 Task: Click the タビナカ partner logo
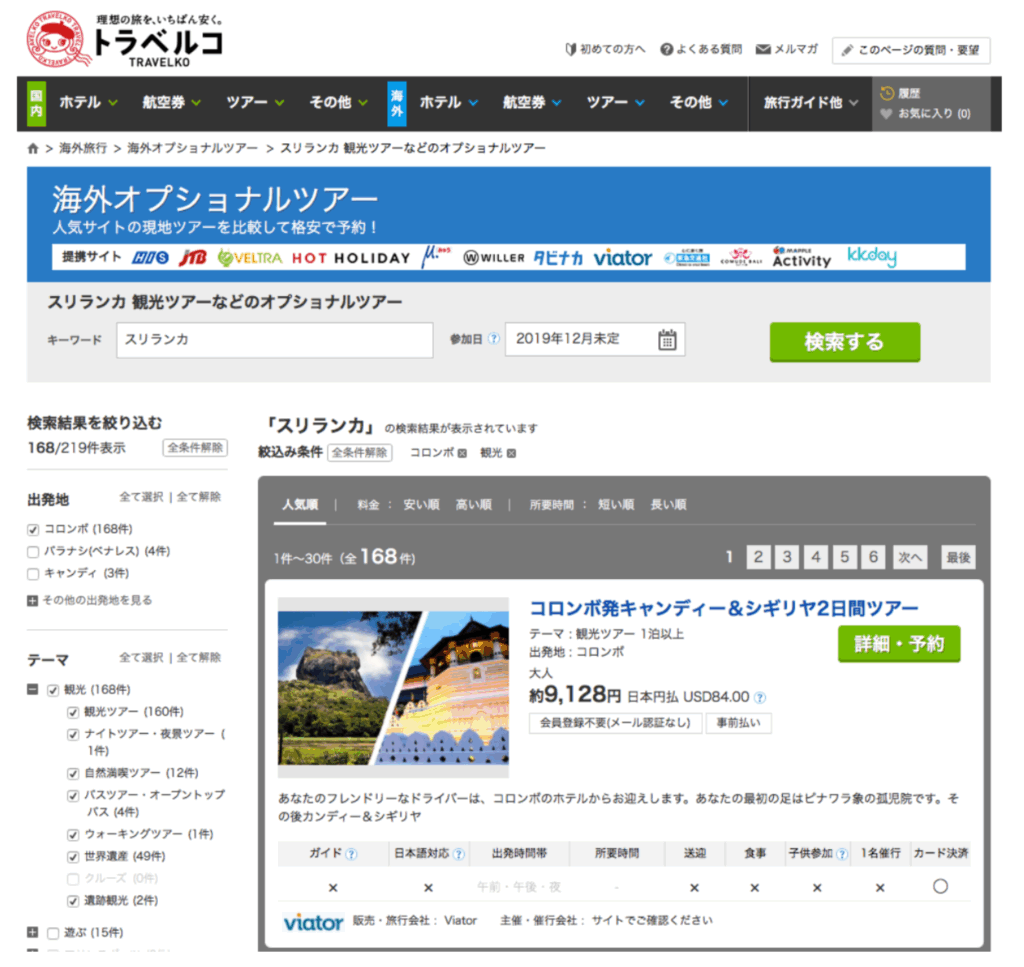[558, 258]
